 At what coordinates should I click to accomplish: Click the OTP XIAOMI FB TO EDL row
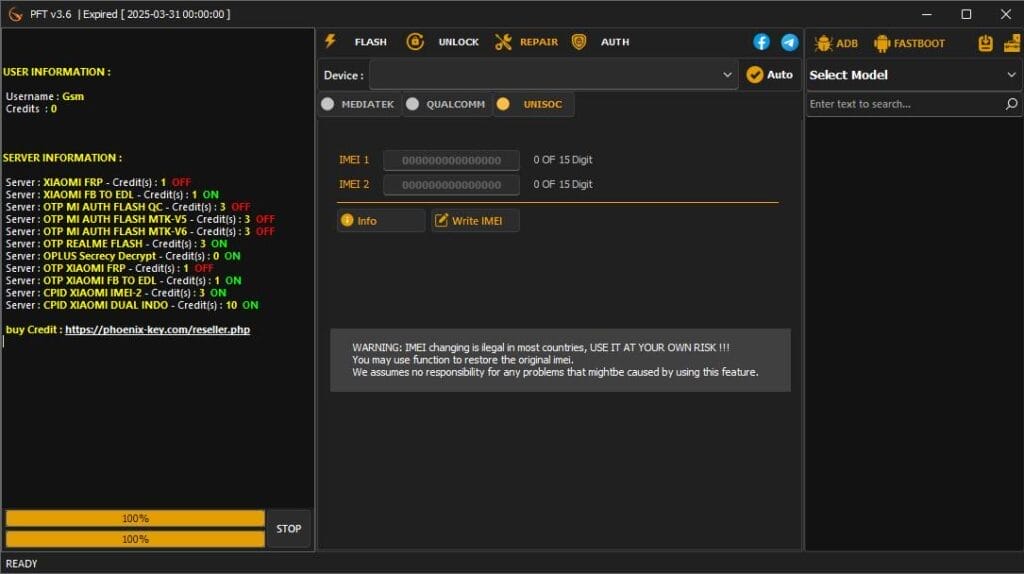click(x=123, y=281)
